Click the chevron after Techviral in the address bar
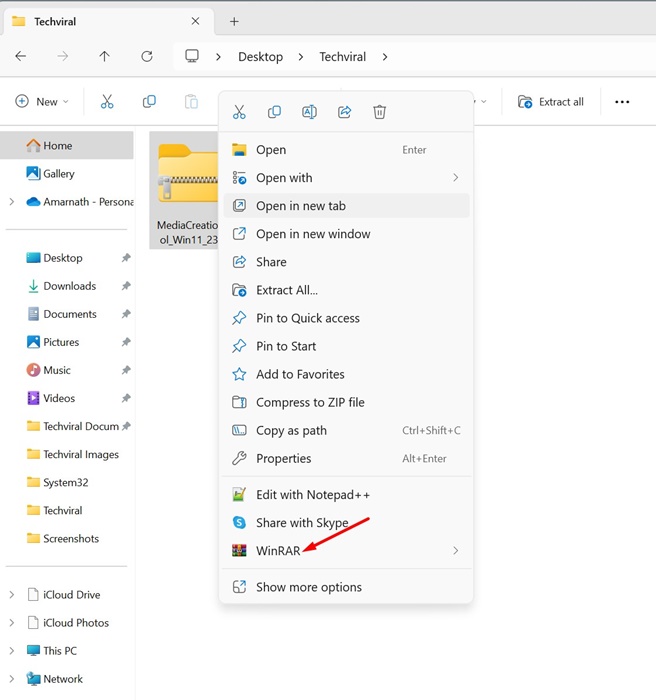 coord(385,57)
